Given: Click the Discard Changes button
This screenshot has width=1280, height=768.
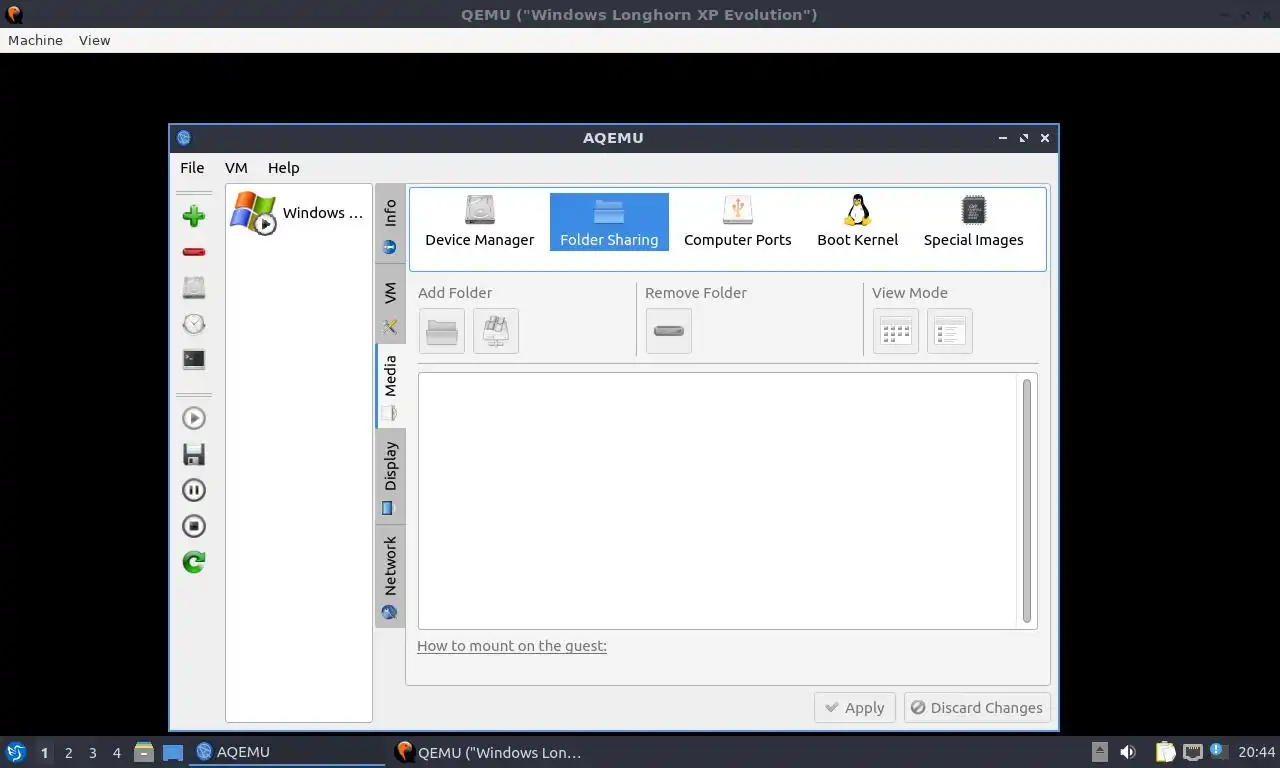Looking at the screenshot, I should tap(977, 707).
